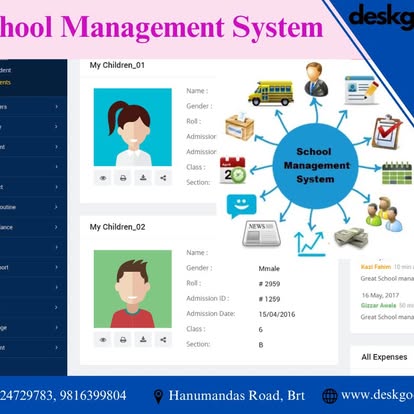The image size is (414, 414).
Task: Click 'Admission Date:' label of My Children_02
Action: 211,314
